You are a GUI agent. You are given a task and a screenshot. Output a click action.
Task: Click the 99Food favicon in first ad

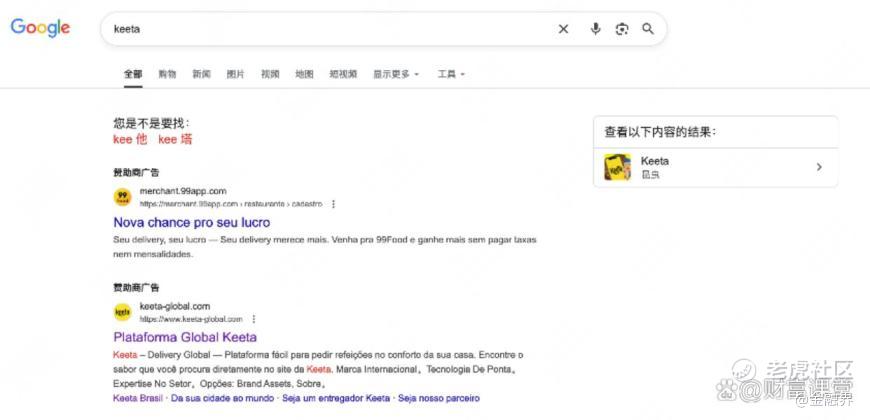coord(123,197)
